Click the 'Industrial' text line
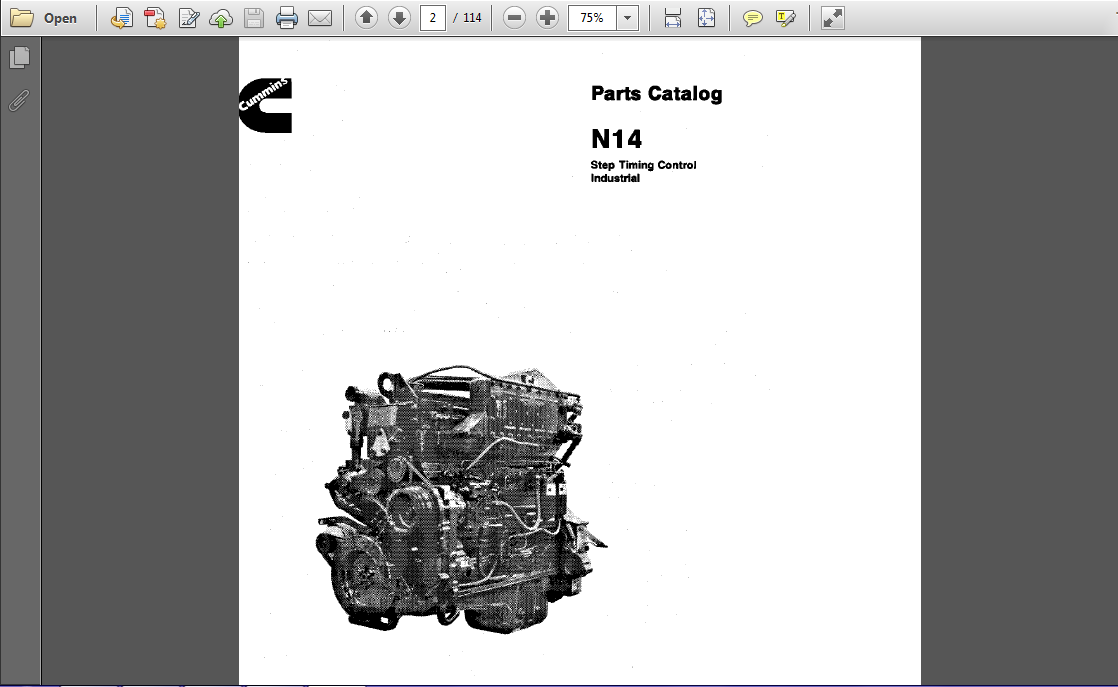 click(x=615, y=178)
